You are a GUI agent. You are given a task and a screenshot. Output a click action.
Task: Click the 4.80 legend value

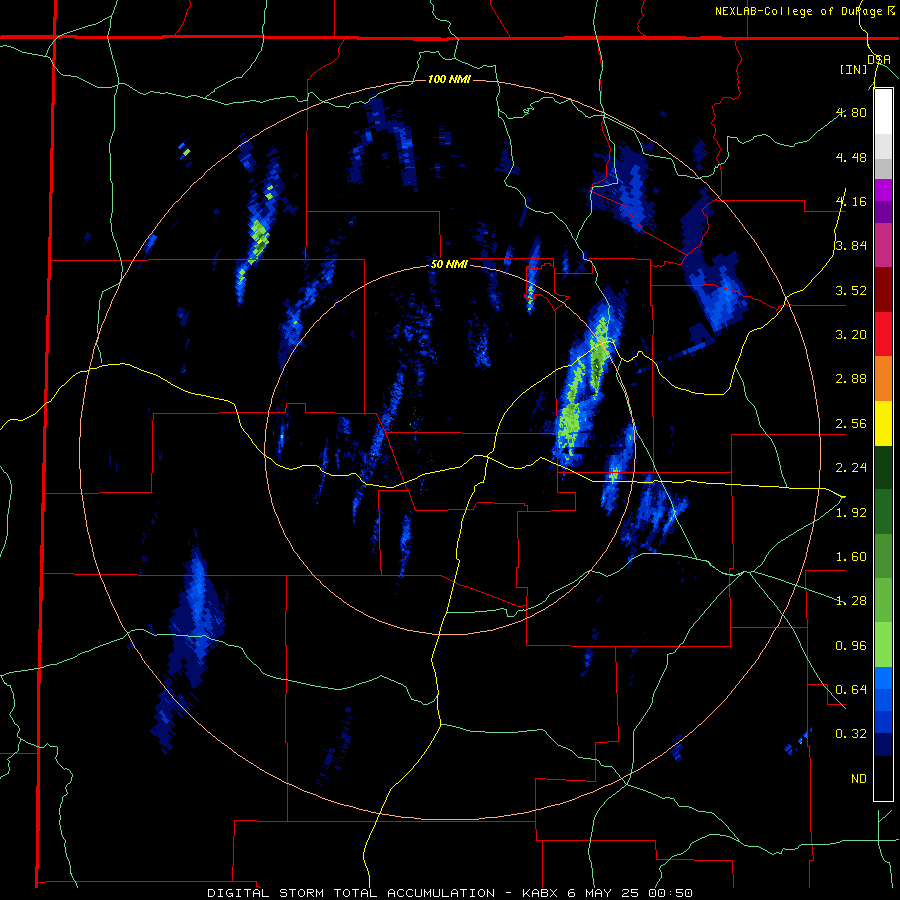point(851,112)
